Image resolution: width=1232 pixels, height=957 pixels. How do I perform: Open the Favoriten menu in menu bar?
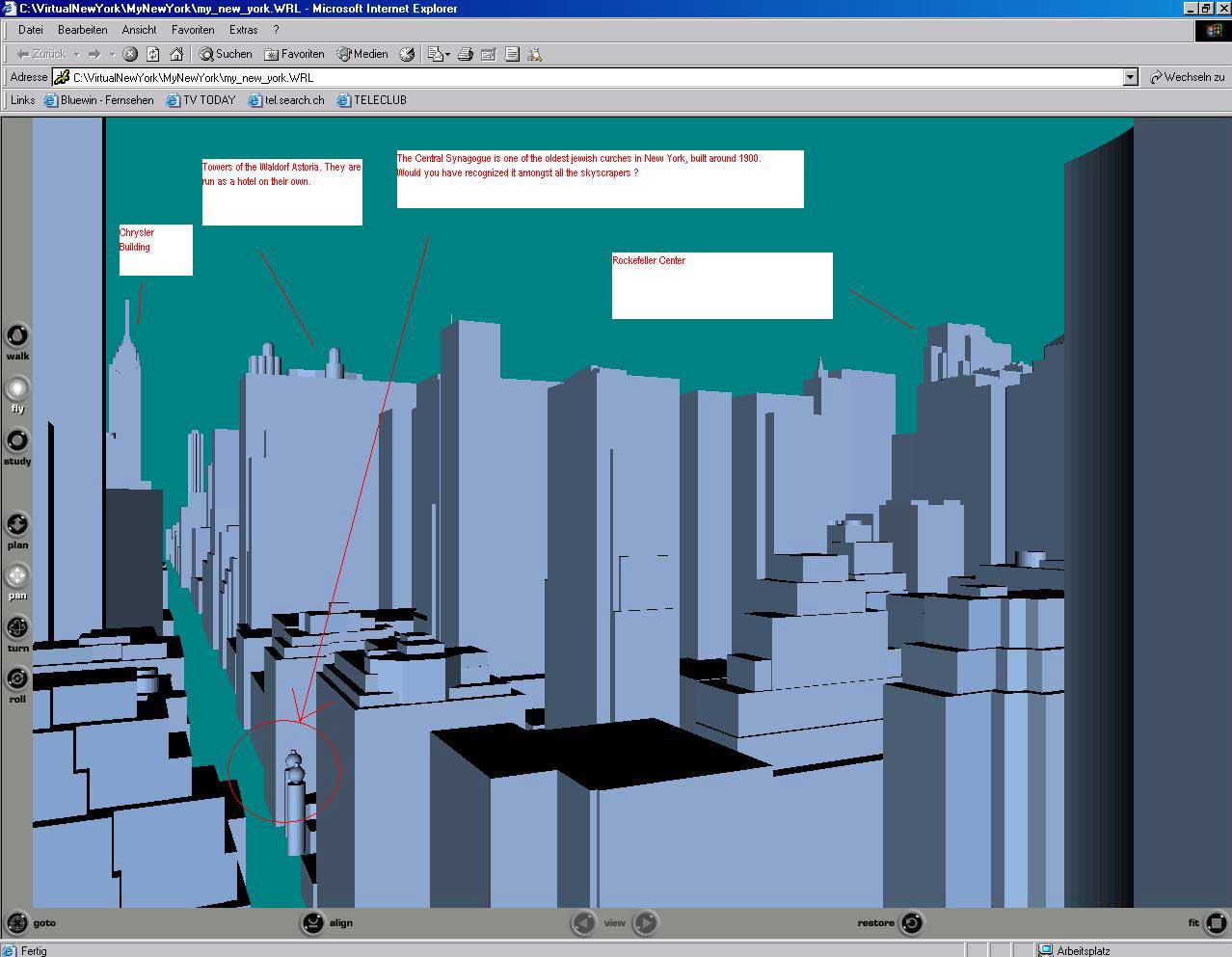pos(193,30)
